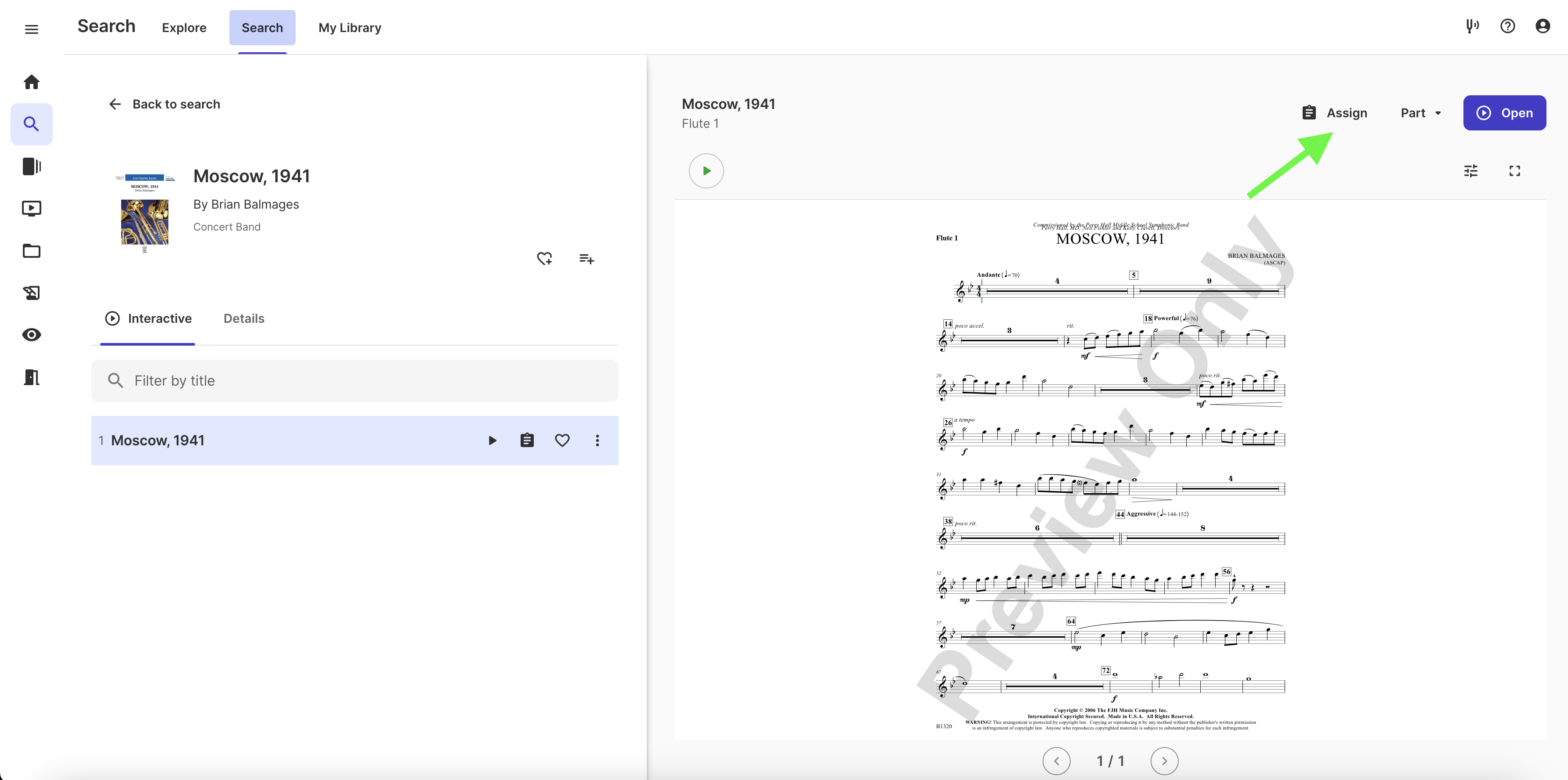Click the exit door icon at sidebar bottom

coord(31,377)
